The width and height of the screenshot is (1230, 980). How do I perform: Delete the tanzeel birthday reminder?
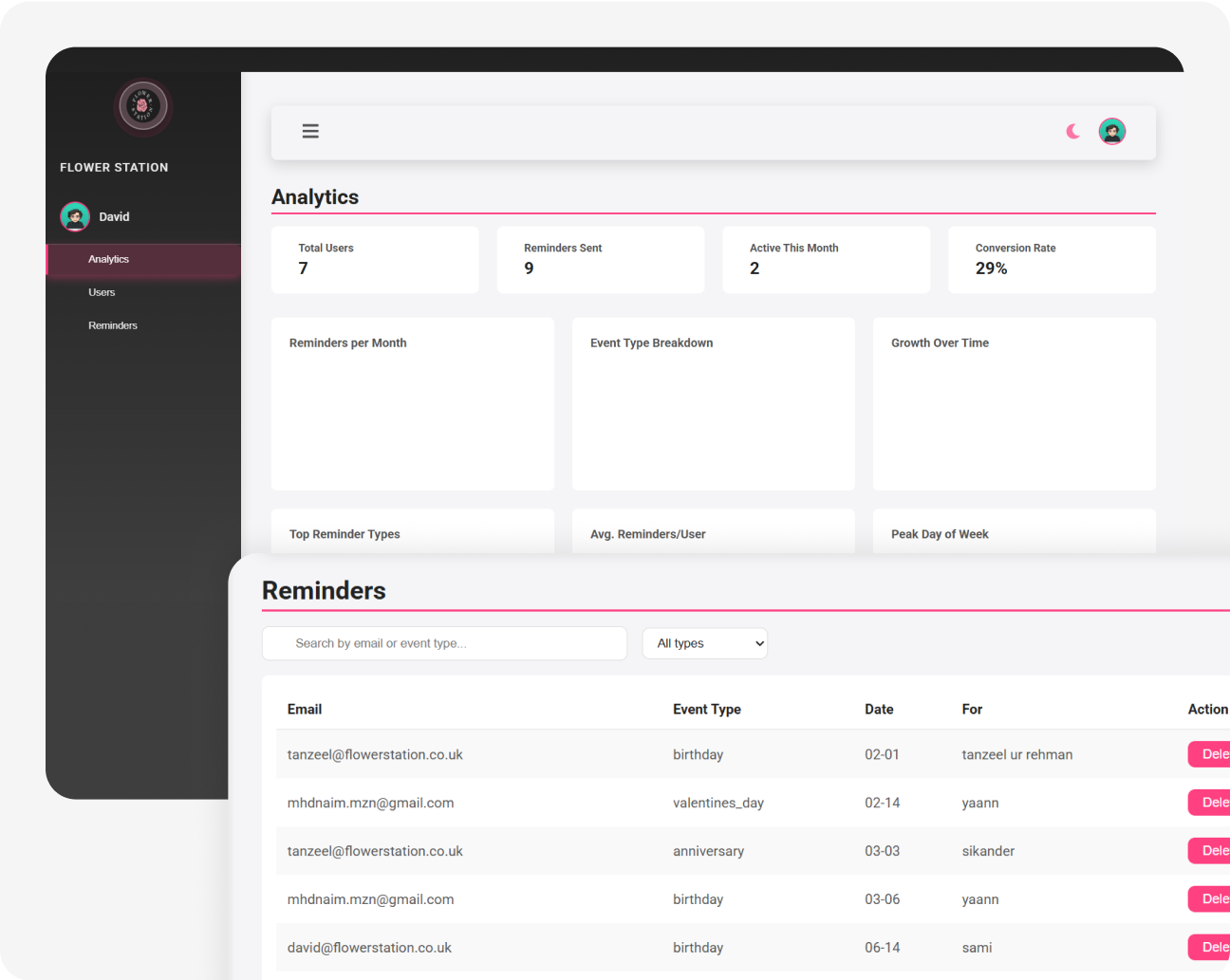(1210, 754)
